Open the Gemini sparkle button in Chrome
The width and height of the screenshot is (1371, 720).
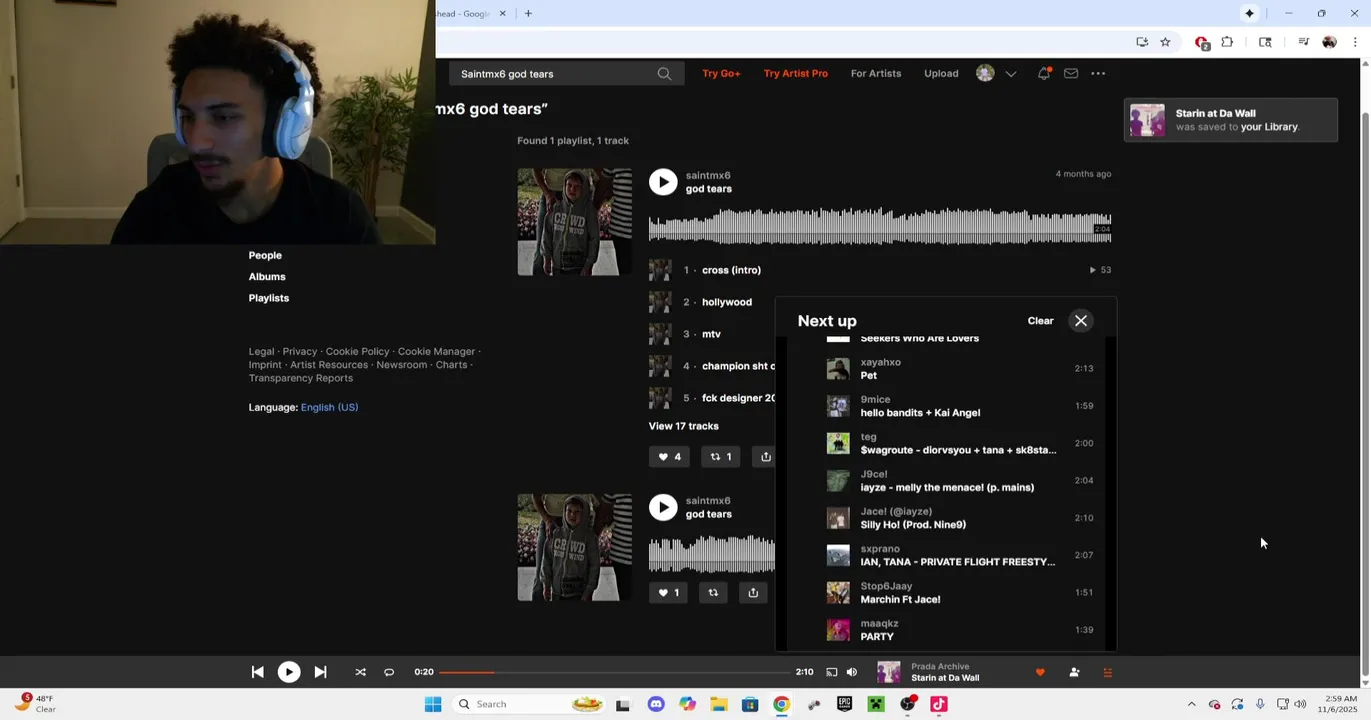coord(1249,14)
